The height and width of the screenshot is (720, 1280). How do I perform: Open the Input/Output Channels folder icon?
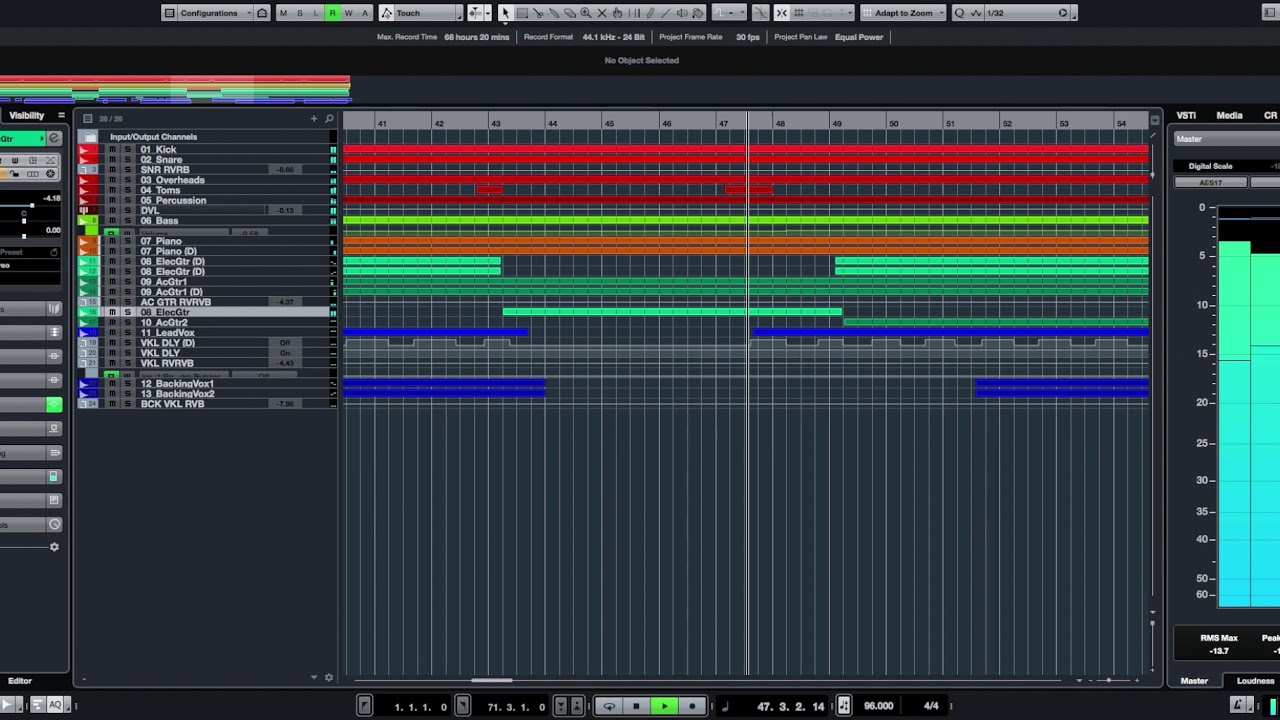click(91, 137)
